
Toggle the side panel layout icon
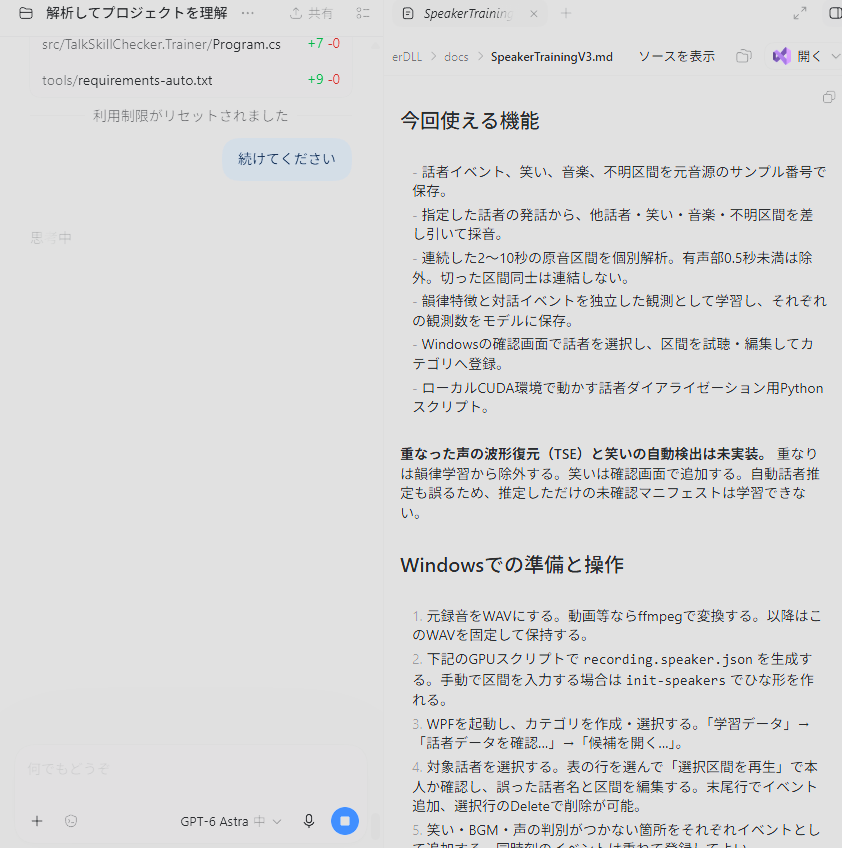click(835, 14)
